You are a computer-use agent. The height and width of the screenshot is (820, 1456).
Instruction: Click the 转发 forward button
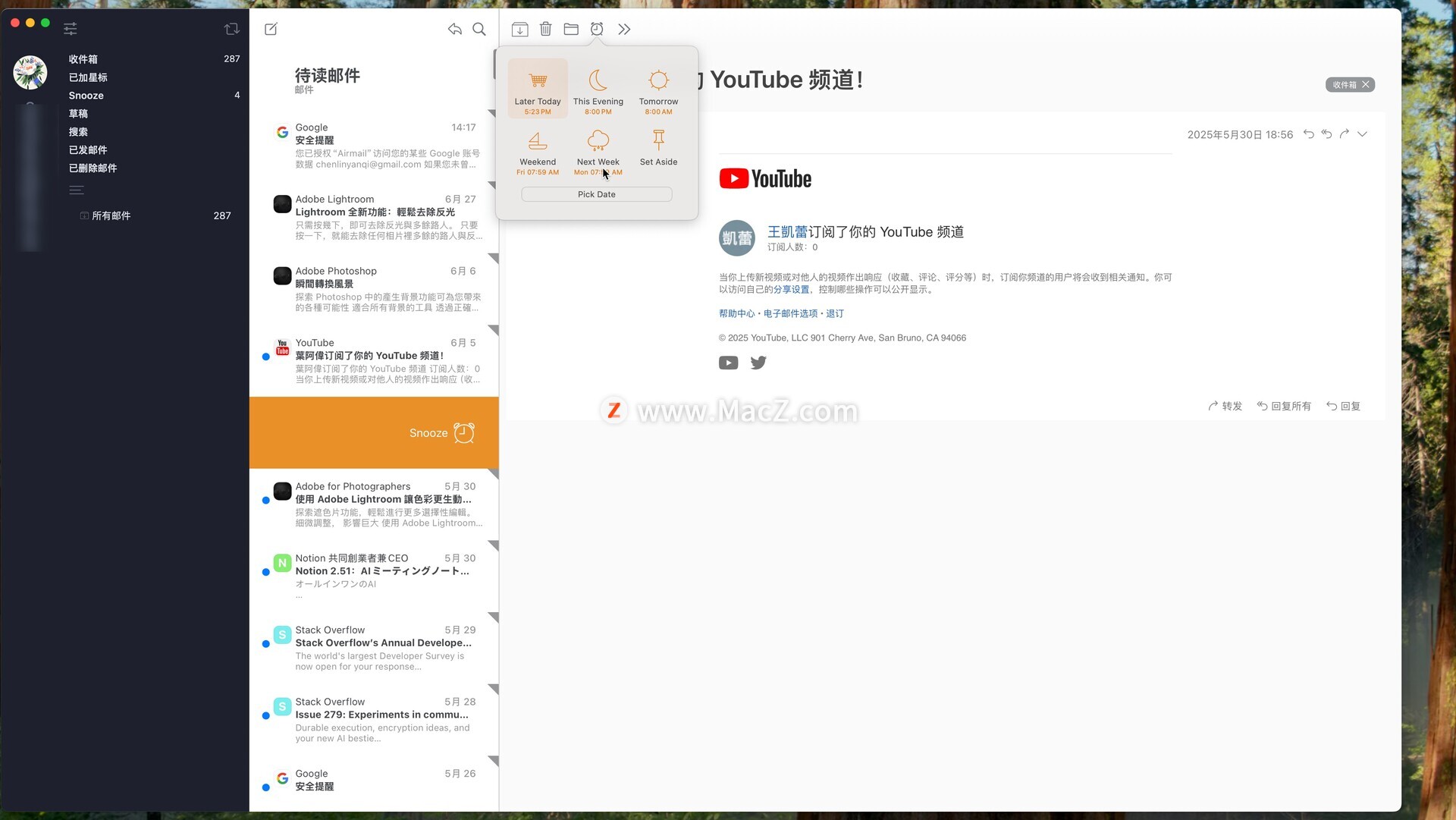[1225, 406]
